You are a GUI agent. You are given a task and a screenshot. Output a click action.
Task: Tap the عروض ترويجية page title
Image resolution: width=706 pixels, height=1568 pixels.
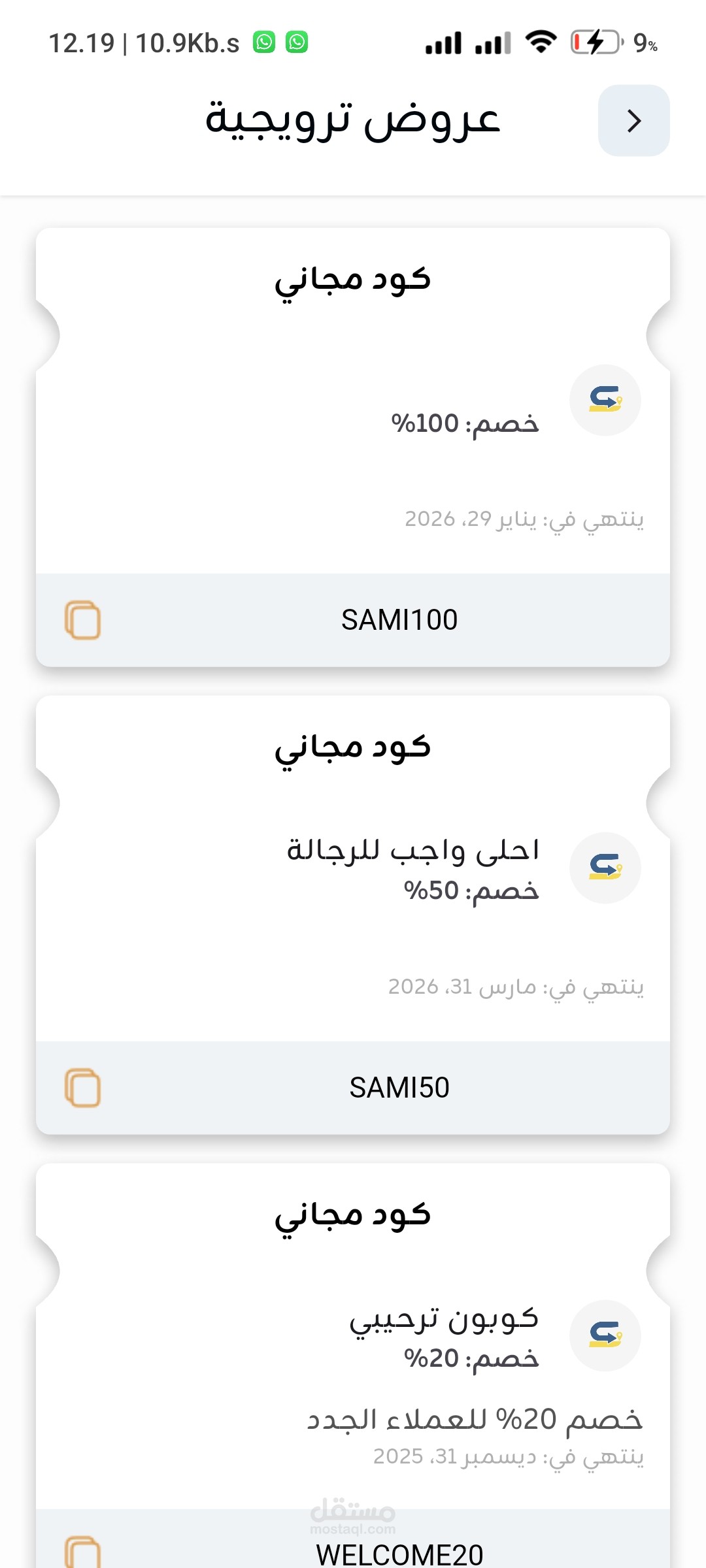[353, 121]
